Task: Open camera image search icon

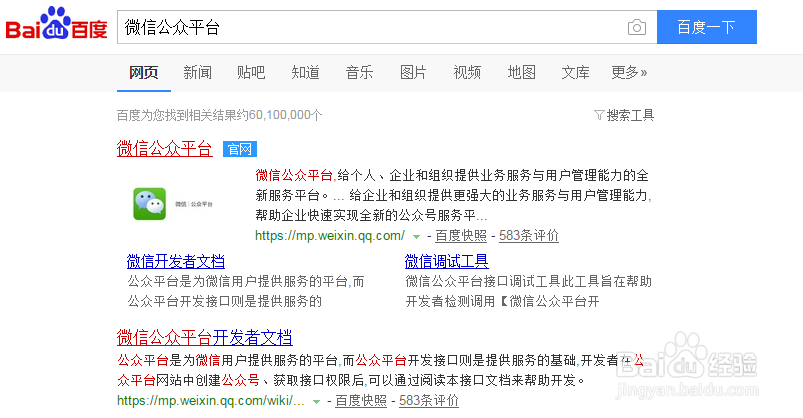Action: pos(637,27)
